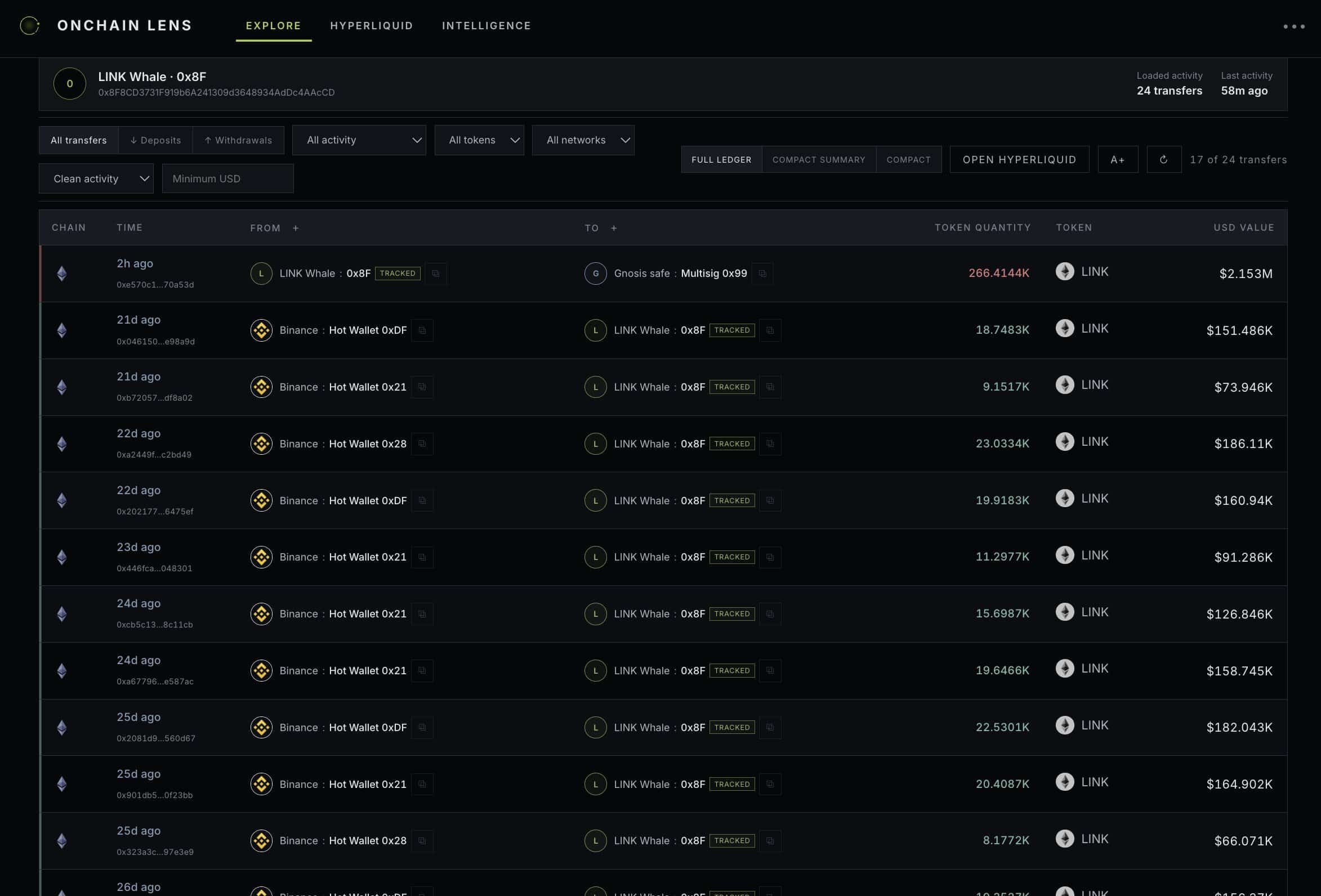Image resolution: width=1321 pixels, height=896 pixels.
Task: Select the All transfers filter
Action: click(x=78, y=140)
